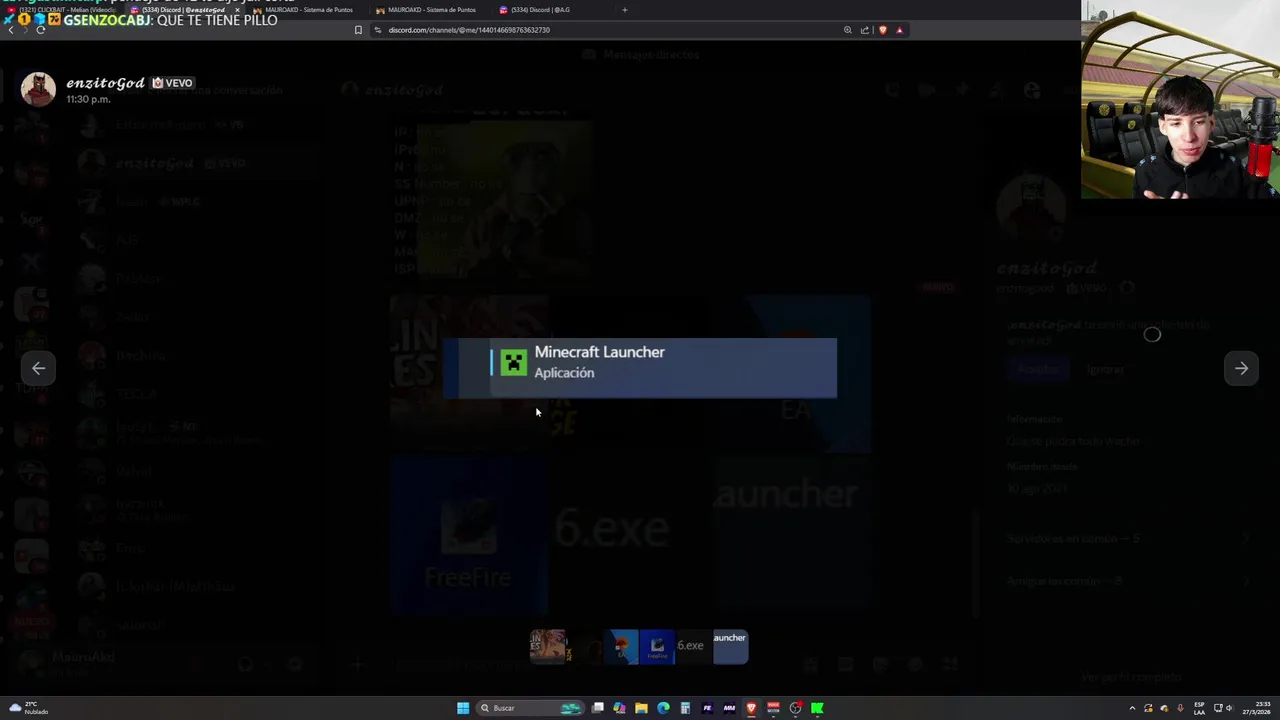Switch to the first MAUROAKD - Sistema de Puntos tab
Image resolution: width=1280 pixels, height=720 pixels.
(x=308, y=10)
